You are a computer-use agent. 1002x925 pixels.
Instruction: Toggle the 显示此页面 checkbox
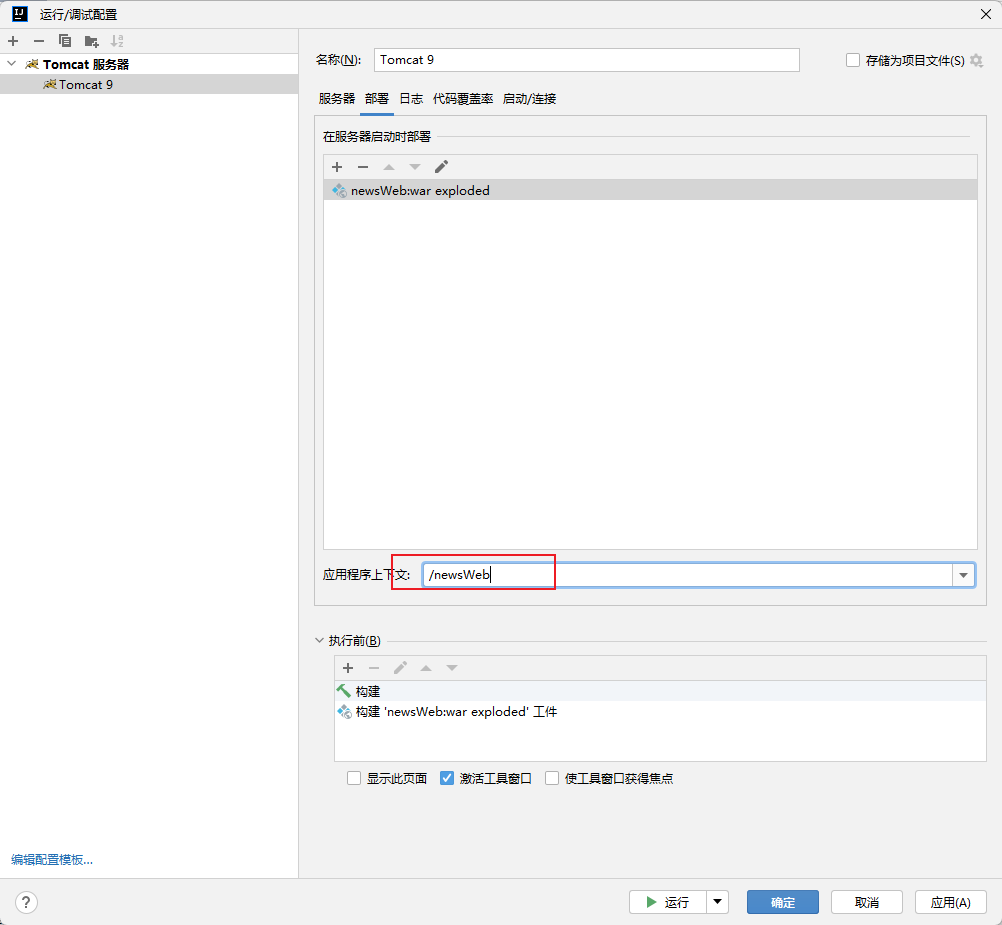pyautogui.click(x=354, y=778)
